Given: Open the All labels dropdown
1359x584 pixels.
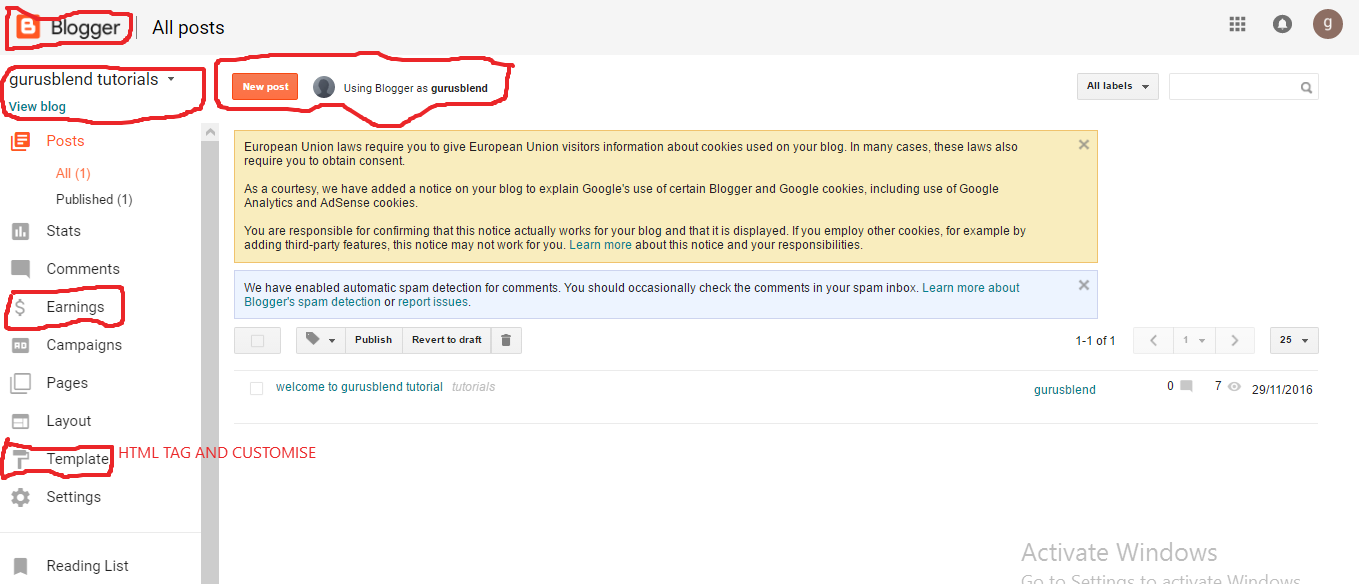Looking at the screenshot, I should (x=1117, y=87).
